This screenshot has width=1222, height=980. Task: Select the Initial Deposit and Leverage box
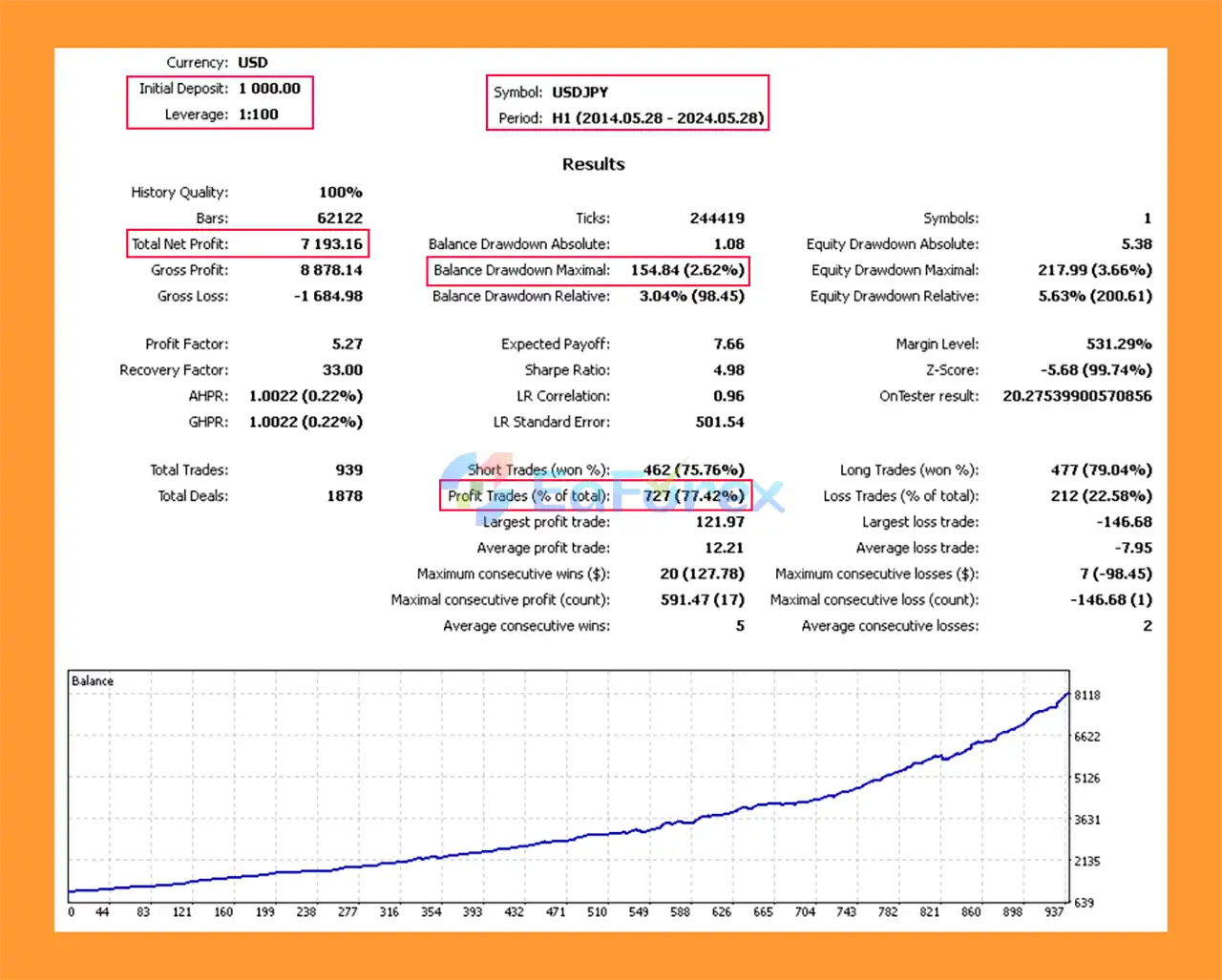pos(220,102)
